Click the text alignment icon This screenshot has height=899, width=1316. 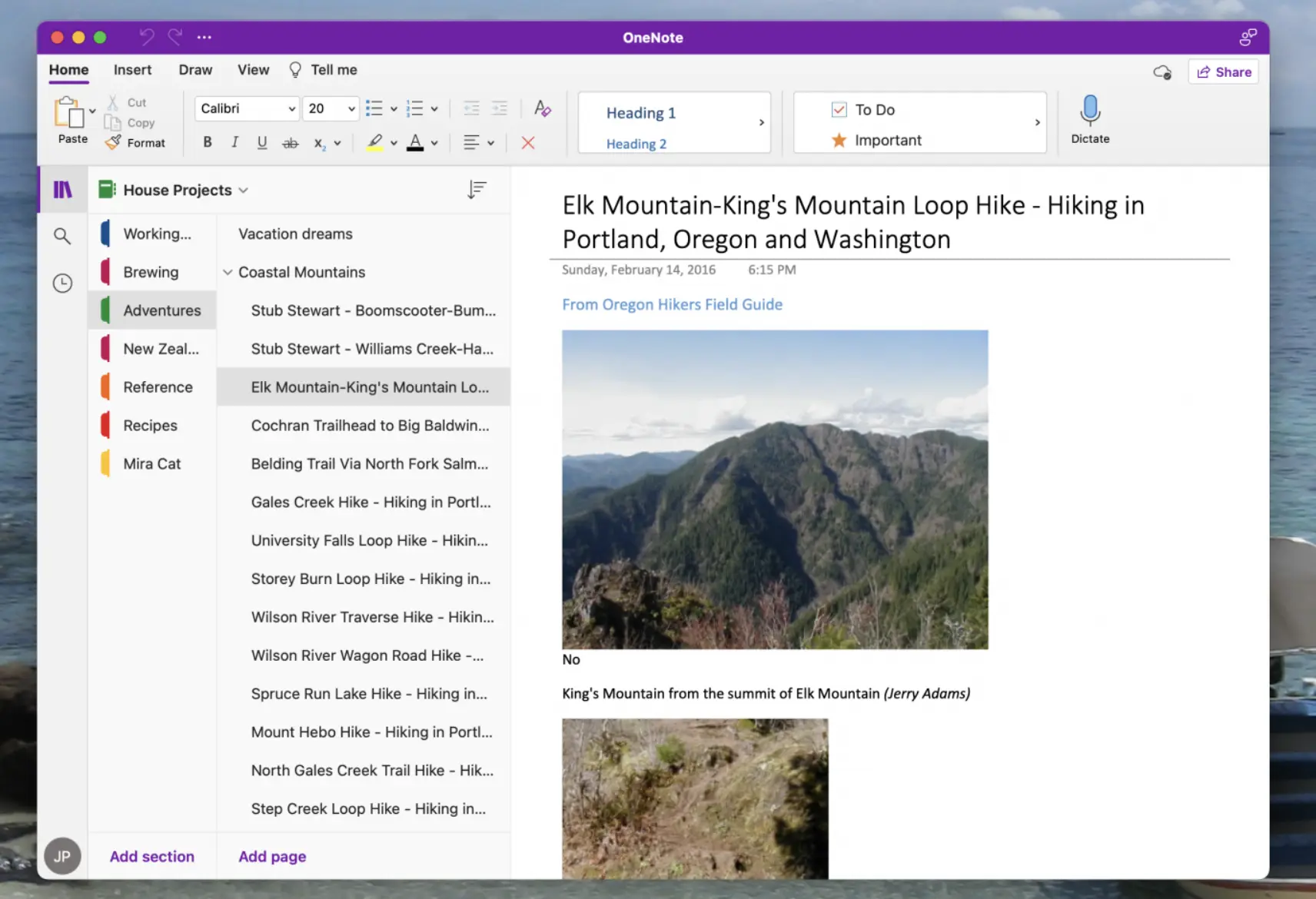[471, 142]
